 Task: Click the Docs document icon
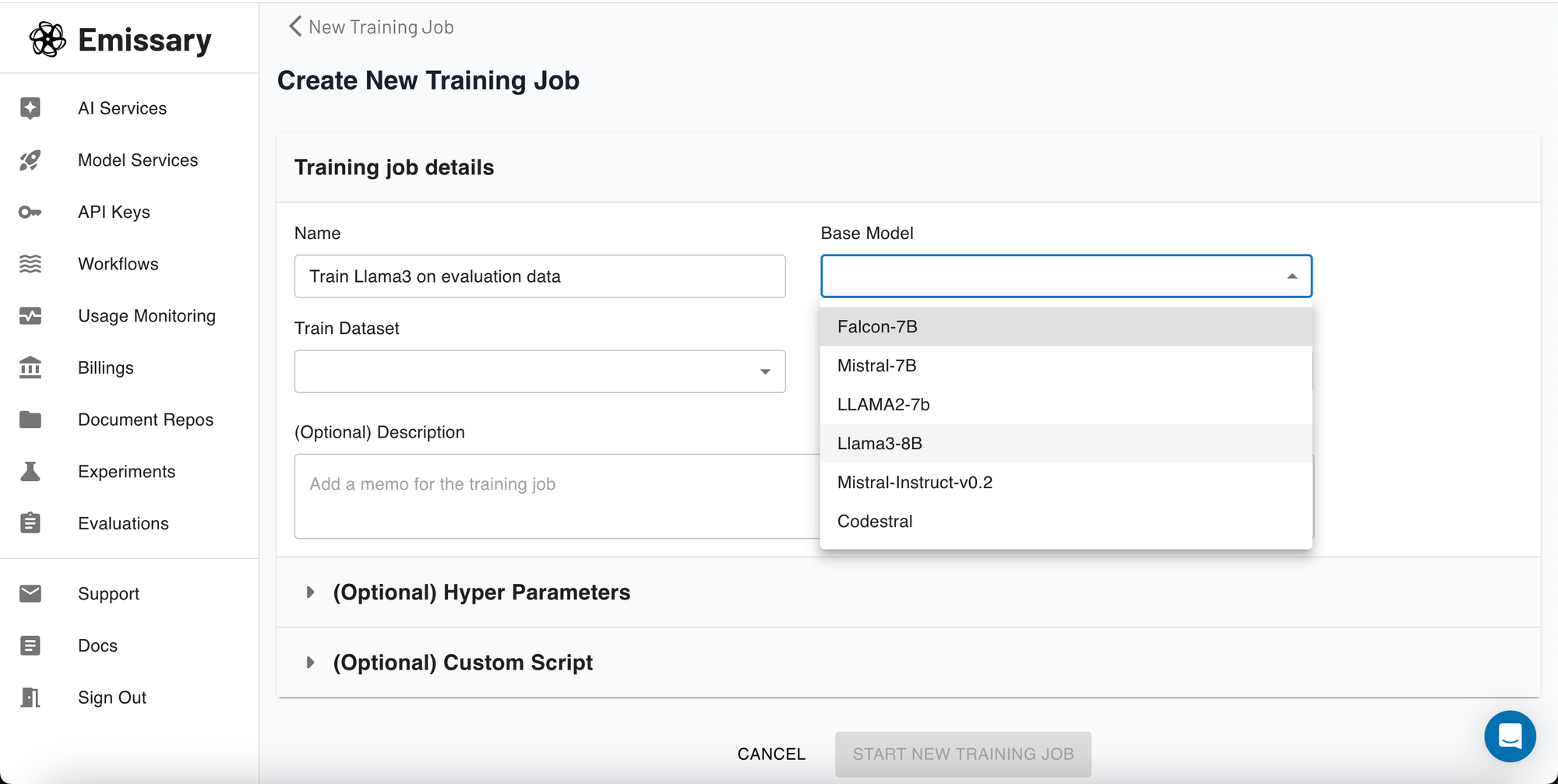click(30, 645)
